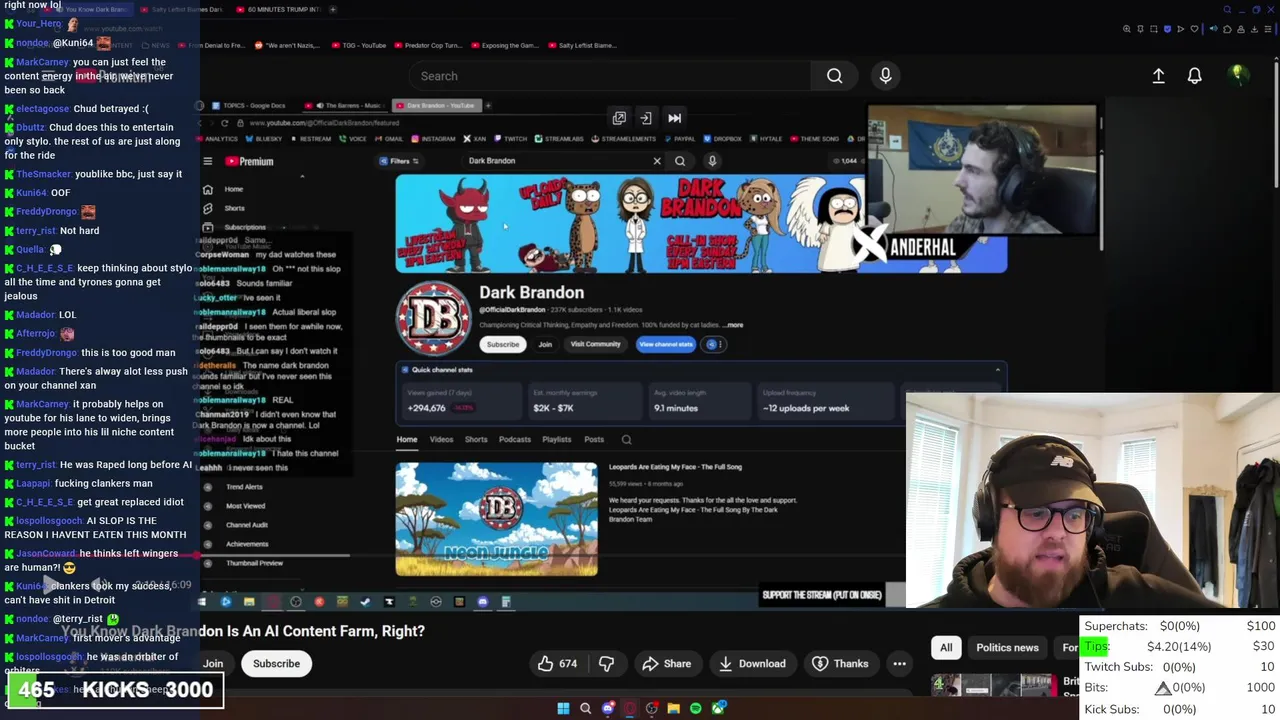Click the YouTube Premium logo in the stream
The width and height of the screenshot is (1280, 720).
[x=249, y=161]
